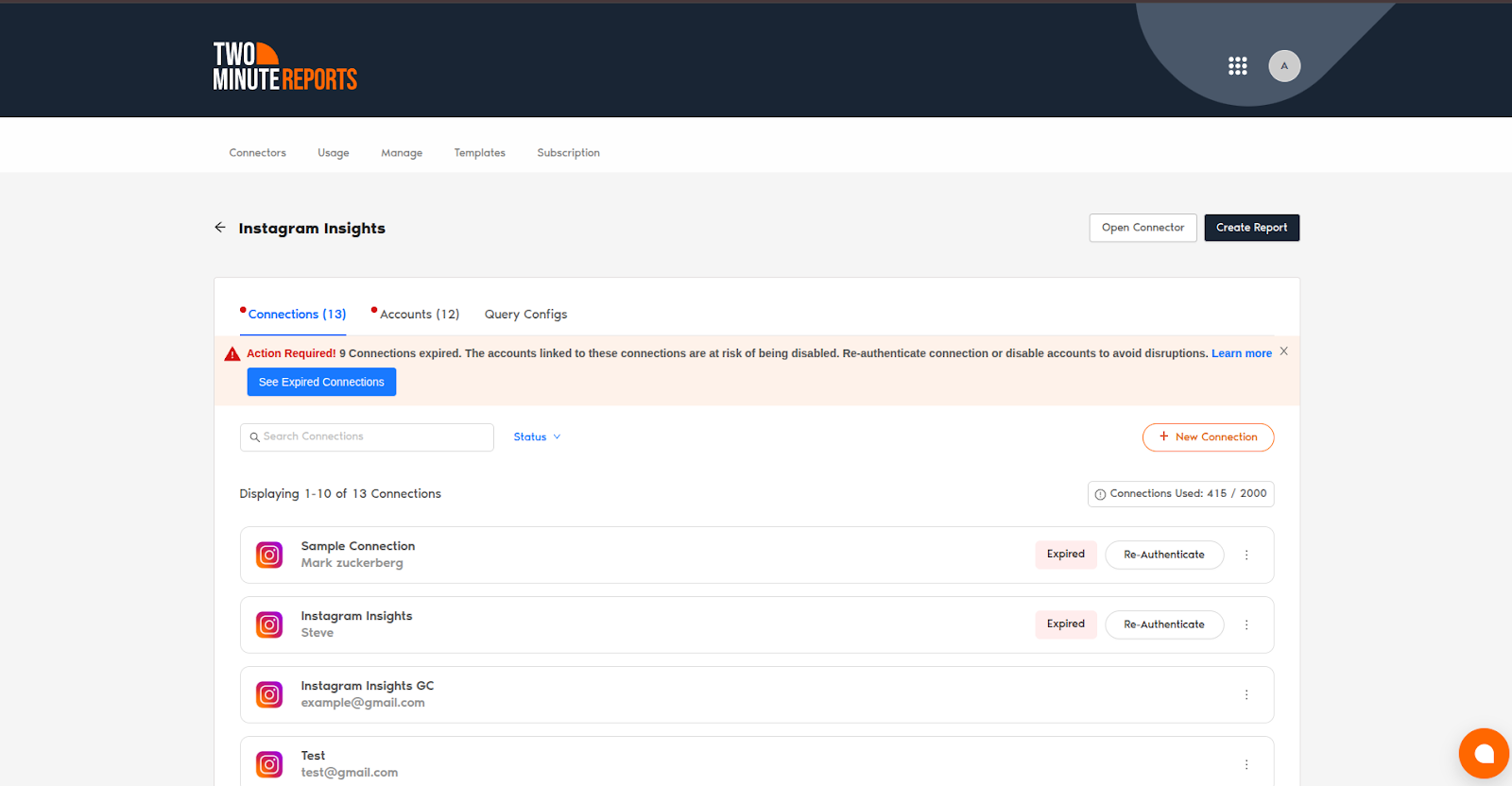
Task: Go back using the left arrow icon
Action: [220, 228]
